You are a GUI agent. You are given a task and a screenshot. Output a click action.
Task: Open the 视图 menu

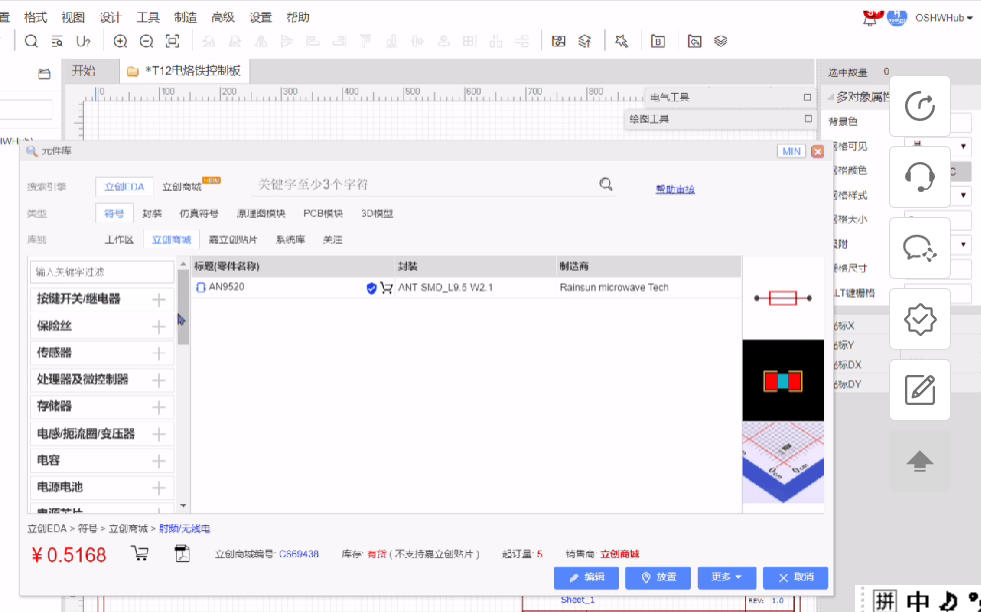coord(73,18)
